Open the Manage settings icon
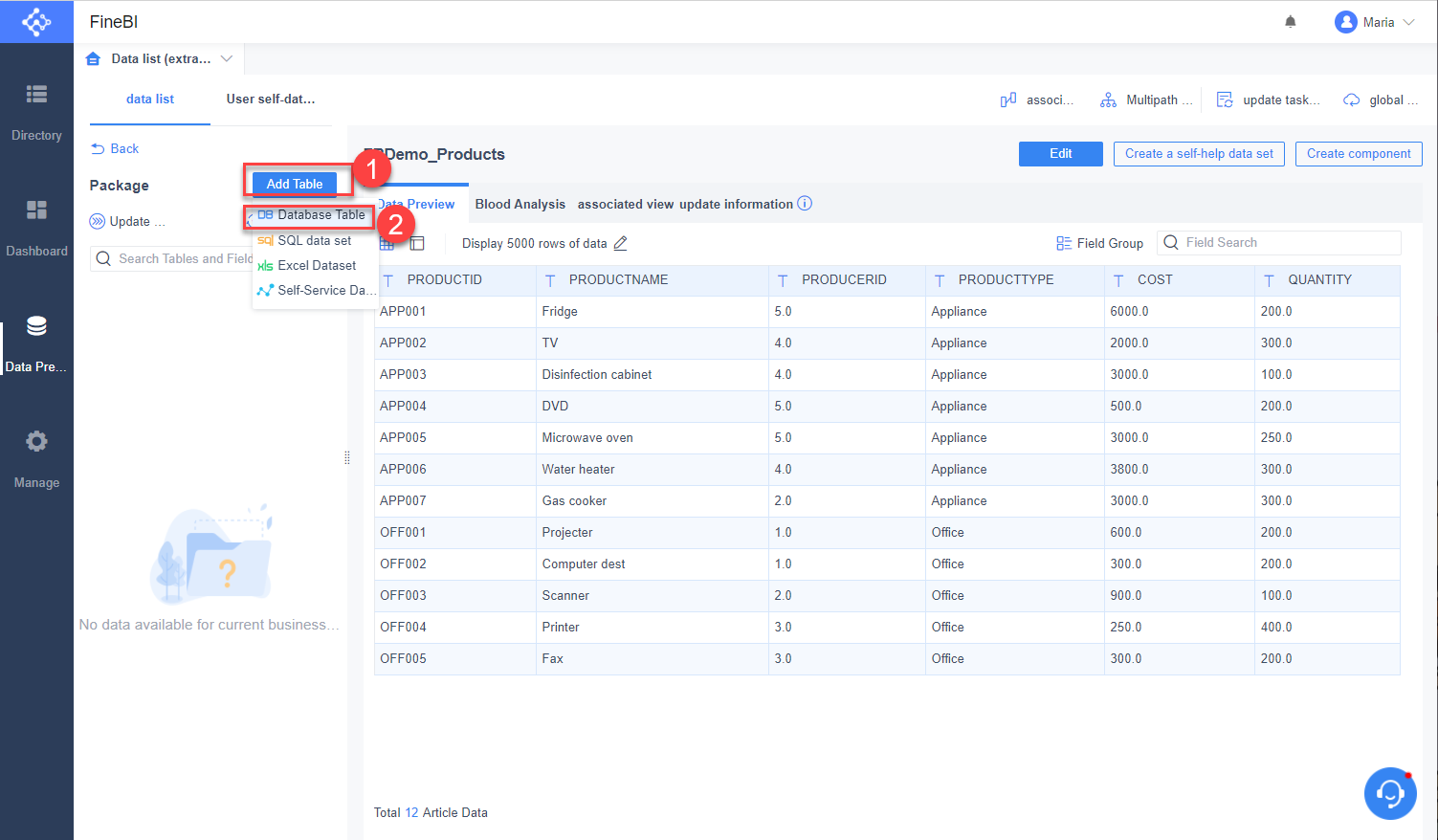1438x840 pixels. tap(36, 441)
